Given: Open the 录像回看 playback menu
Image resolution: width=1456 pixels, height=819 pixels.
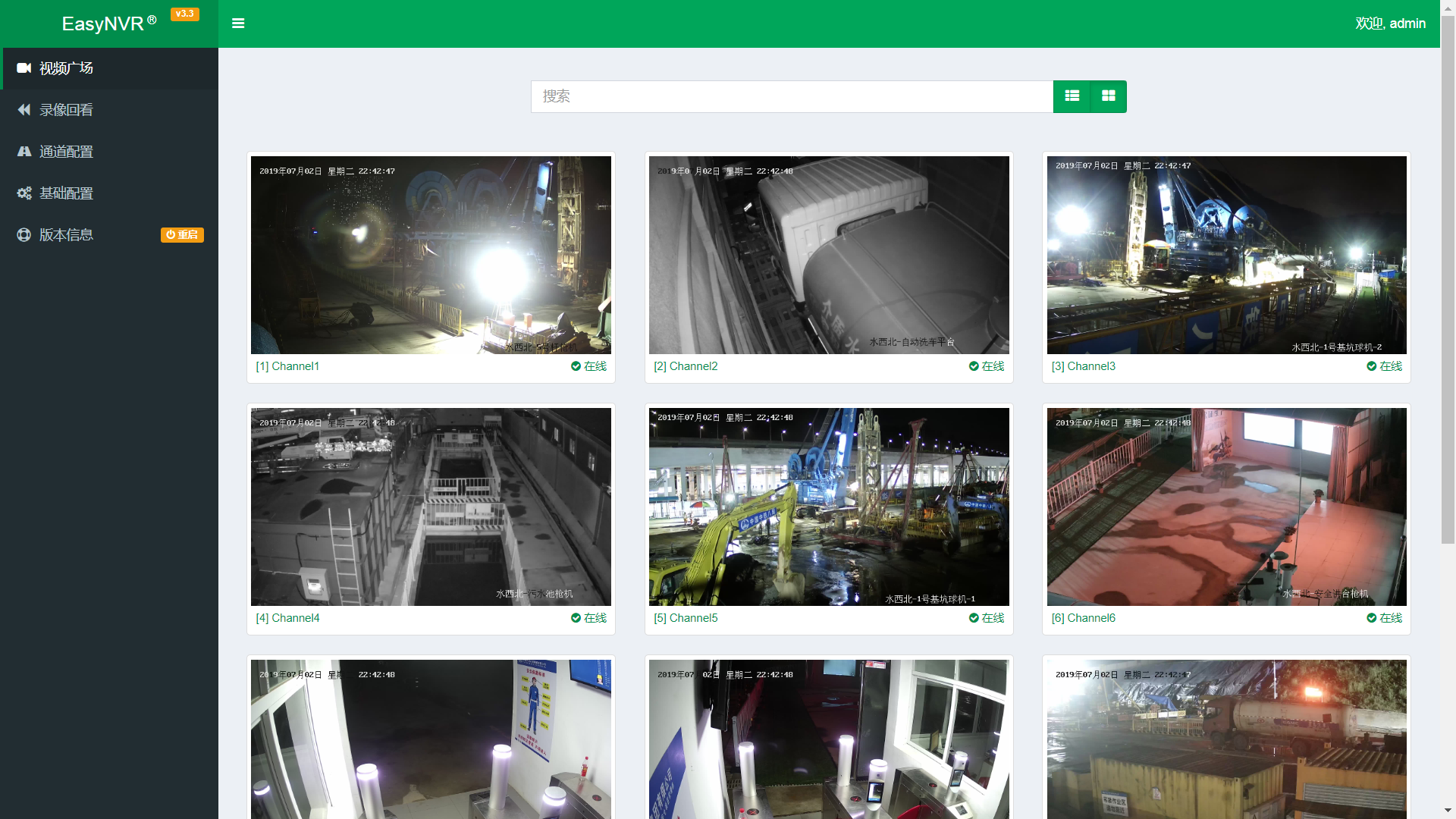Looking at the screenshot, I should pos(66,110).
